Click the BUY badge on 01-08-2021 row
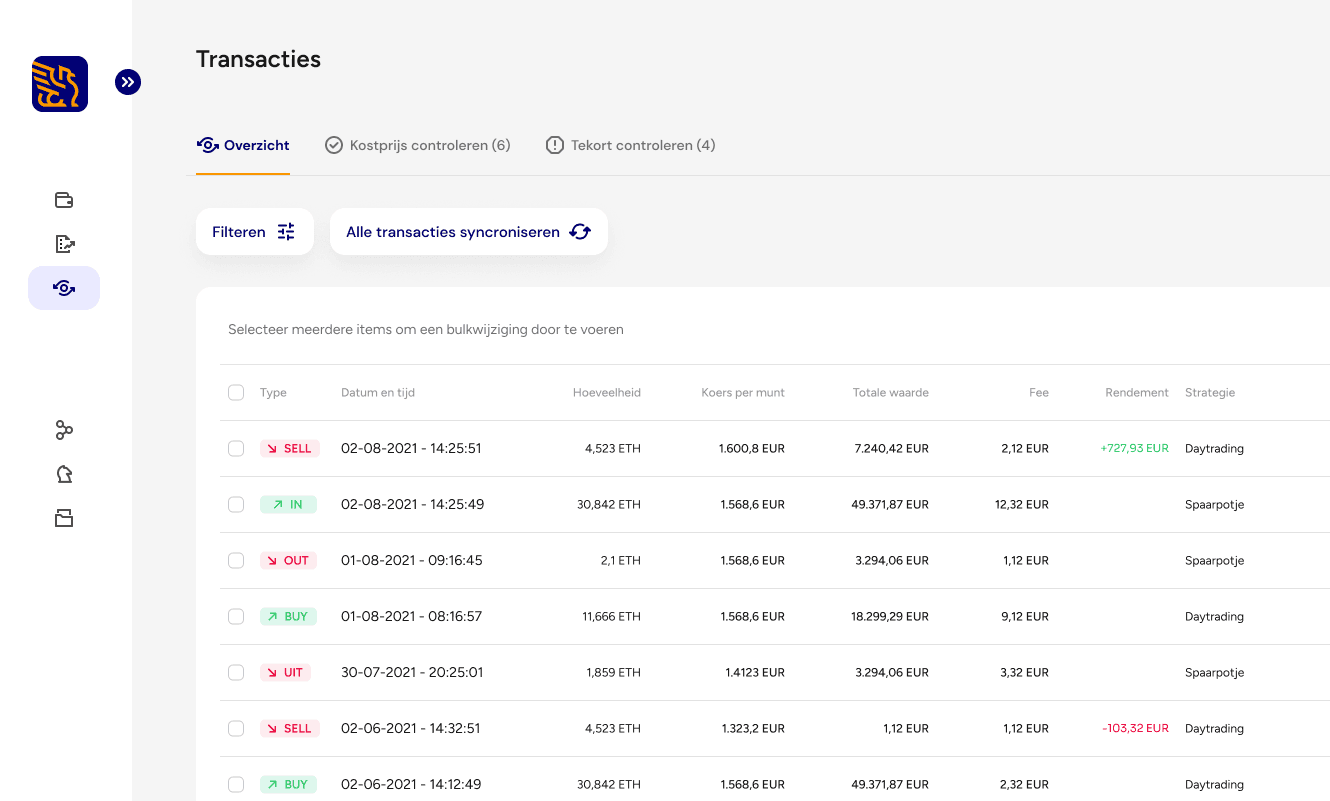 pos(288,617)
